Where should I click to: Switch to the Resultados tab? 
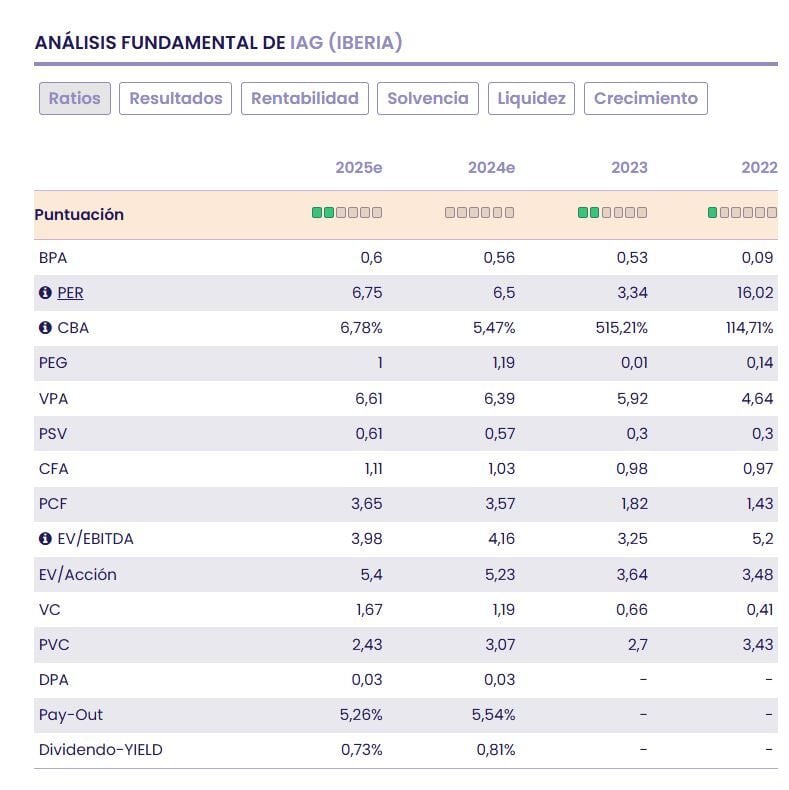(x=176, y=98)
